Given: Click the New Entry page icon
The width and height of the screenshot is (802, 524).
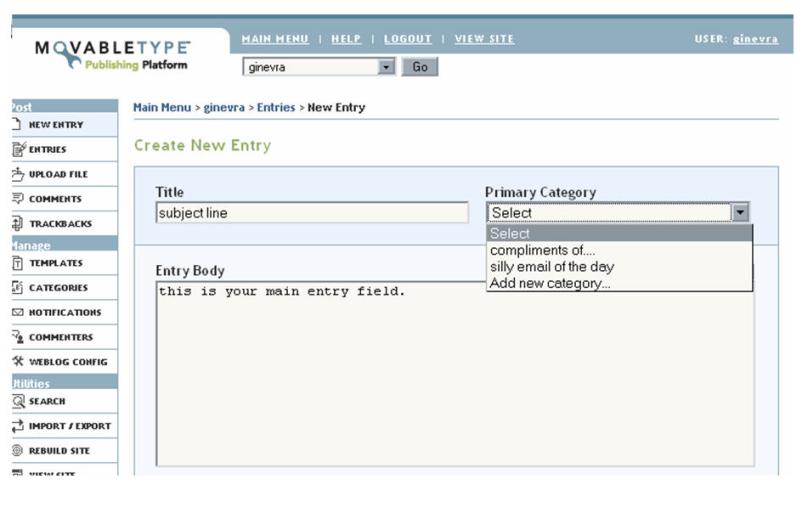Looking at the screenshot, I should [x=17, y=124].
